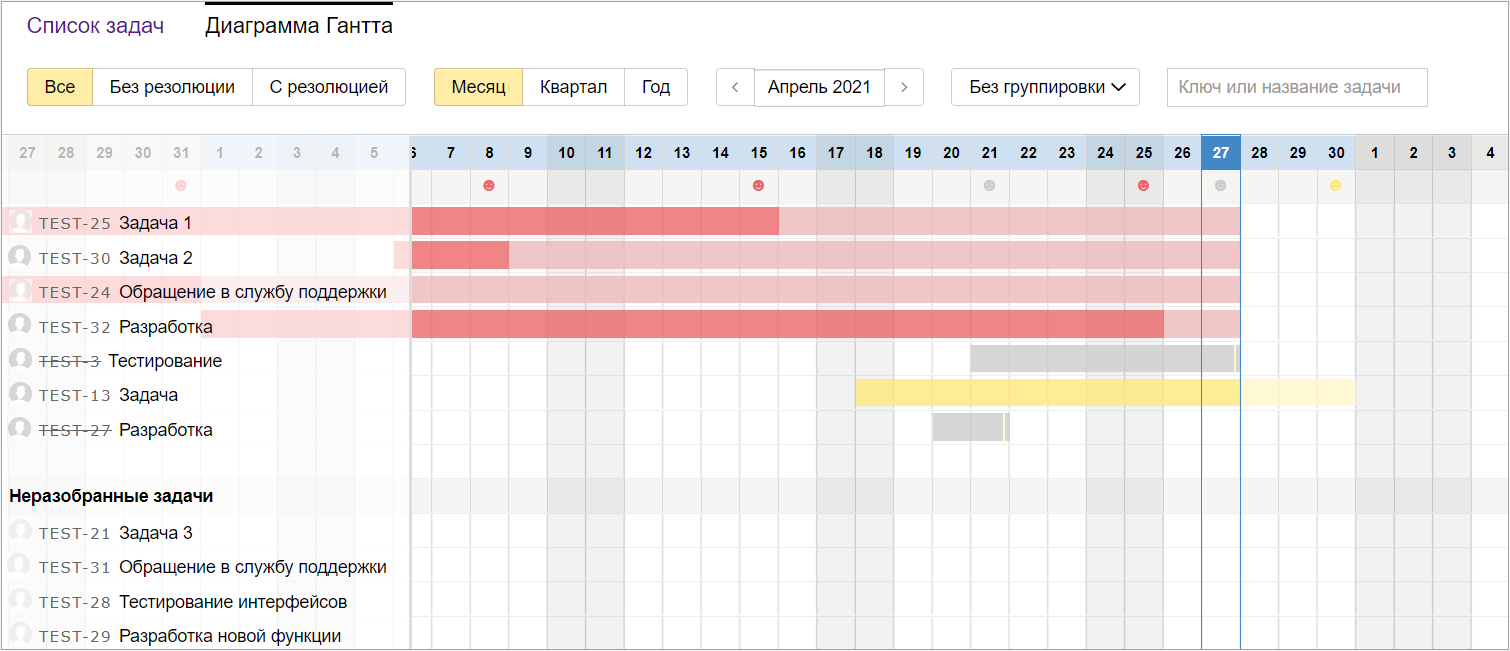Click the "Неразобранные задачи" section header
The height and width of the screenshot is (651, 1510).
click(x=111, y=495)
